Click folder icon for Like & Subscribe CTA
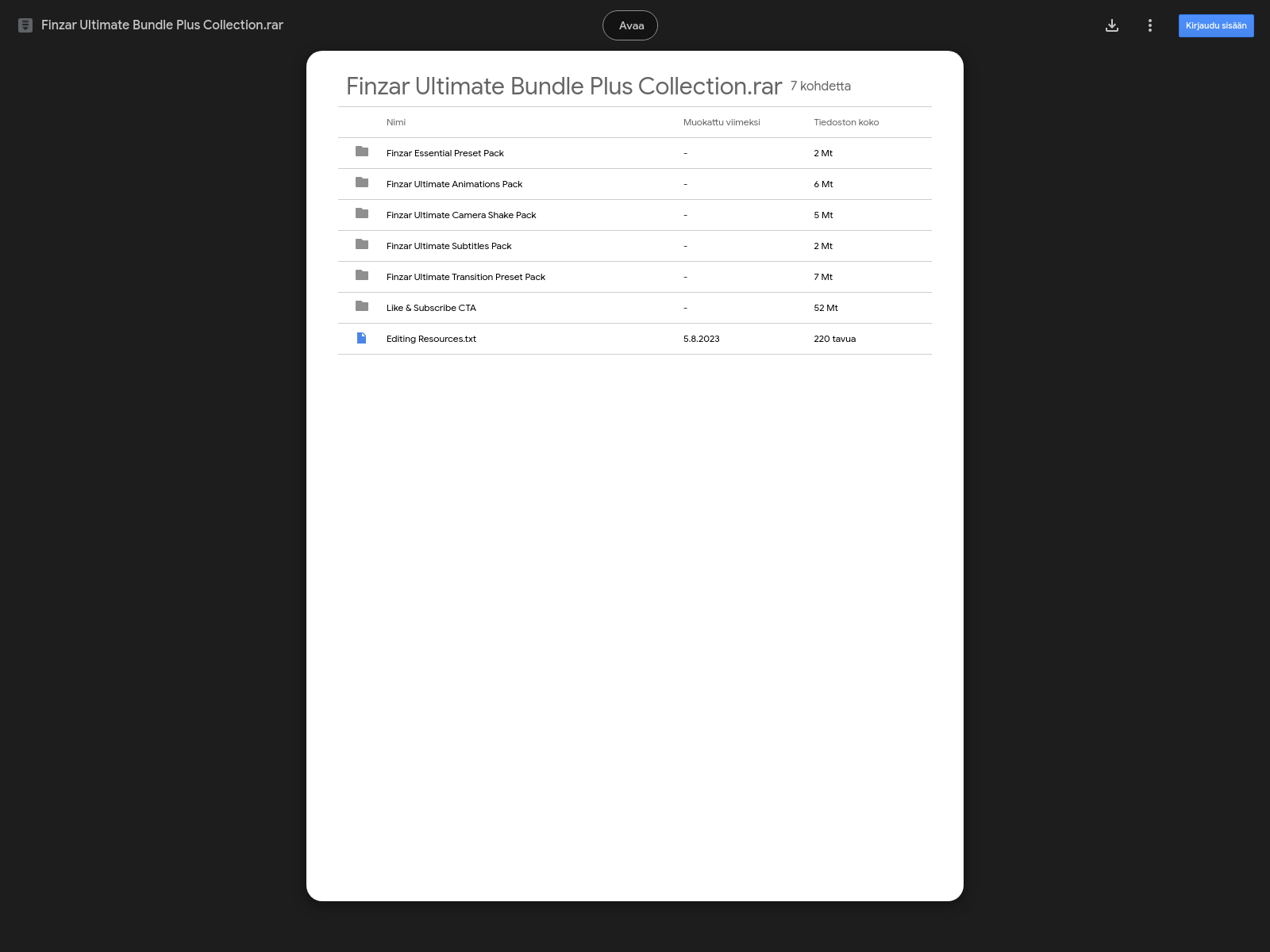Screen dimensions: 1270x952 (x=362, y=306)
